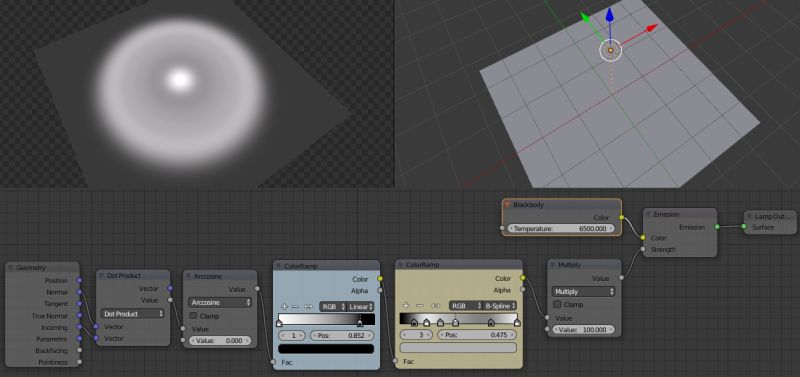This screenshot has height=377, width=800.
Task: Open the Dot Product operation dropdown
Action: (x=133, y=314)
